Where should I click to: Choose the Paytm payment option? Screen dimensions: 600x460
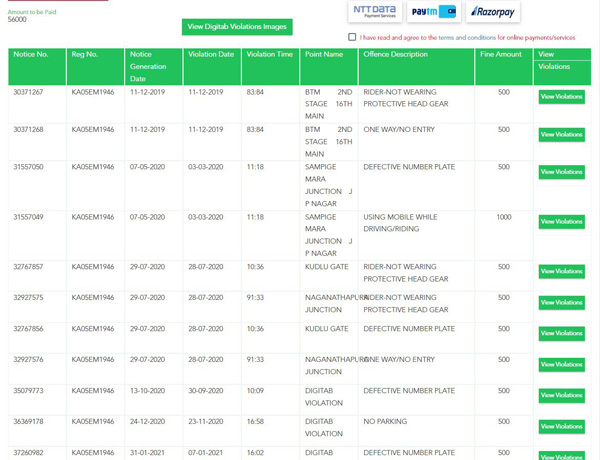click(434, 12)
